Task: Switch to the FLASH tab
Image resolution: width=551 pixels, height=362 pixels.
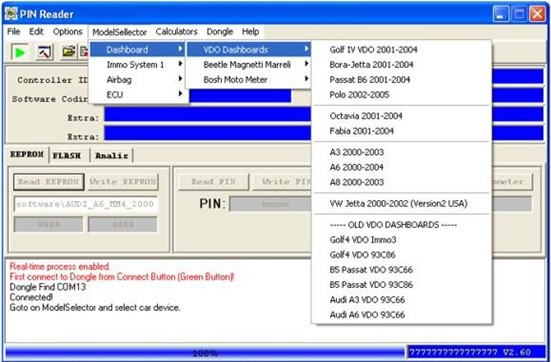Action: pyautogui.click(x=67, y=155)
